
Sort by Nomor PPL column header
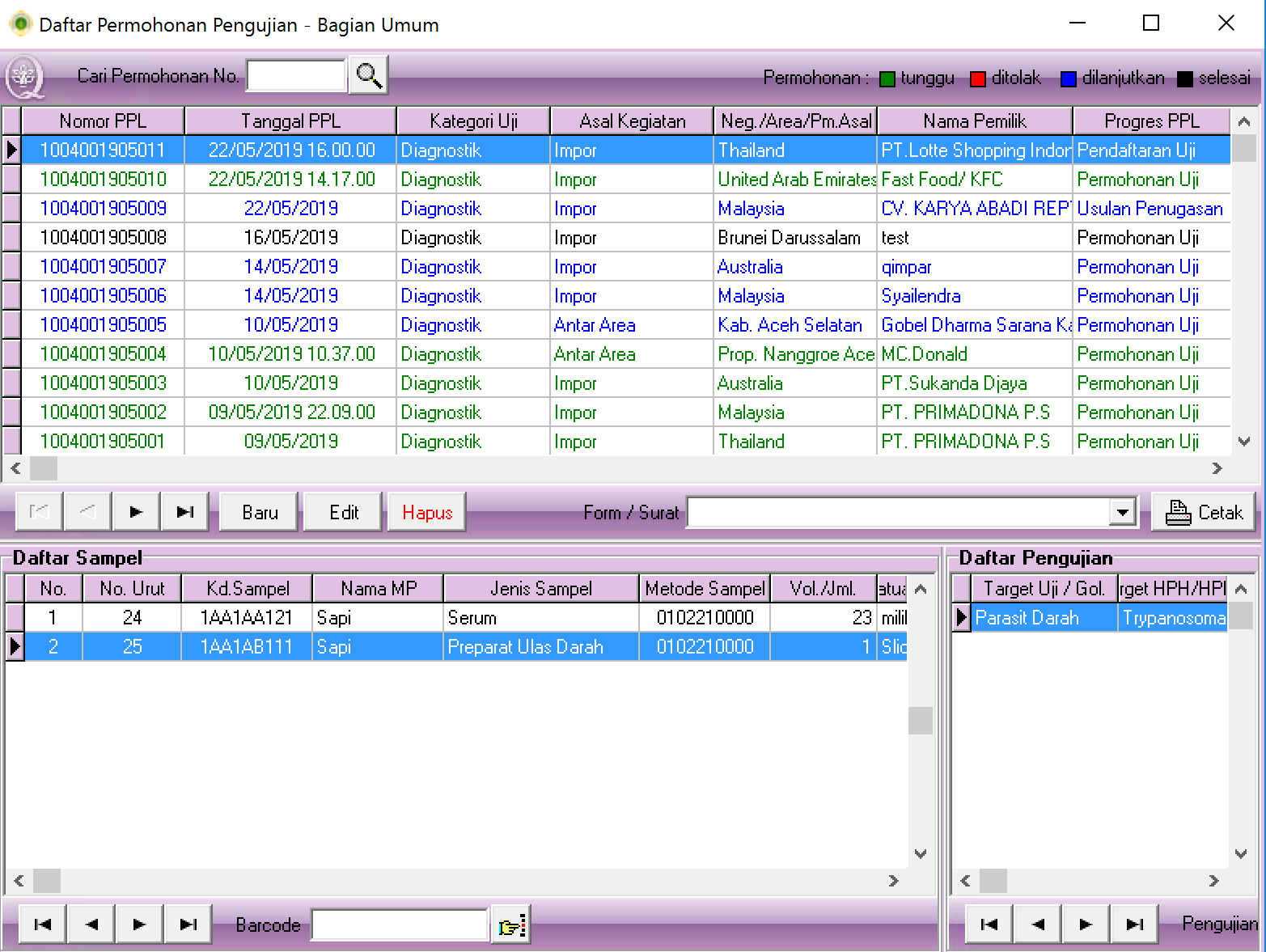point(103,121)
